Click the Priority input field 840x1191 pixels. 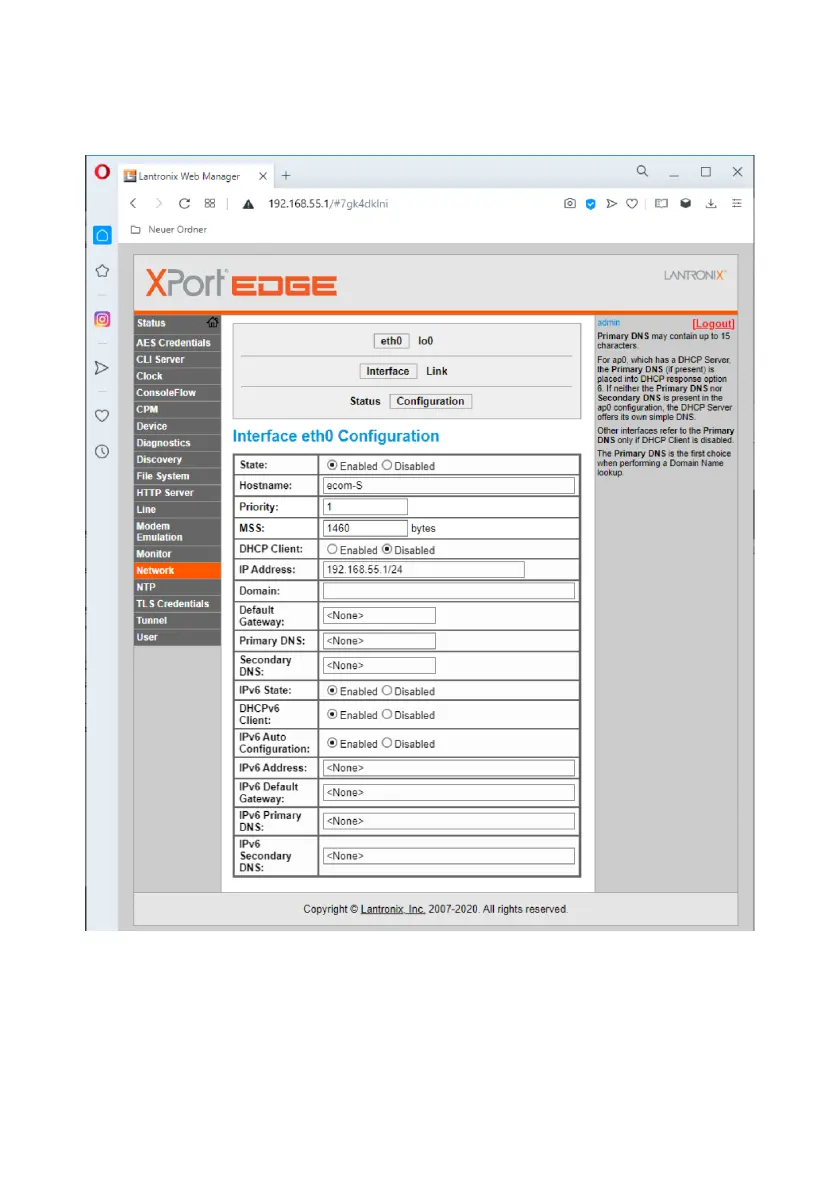(x=365, y=507)
